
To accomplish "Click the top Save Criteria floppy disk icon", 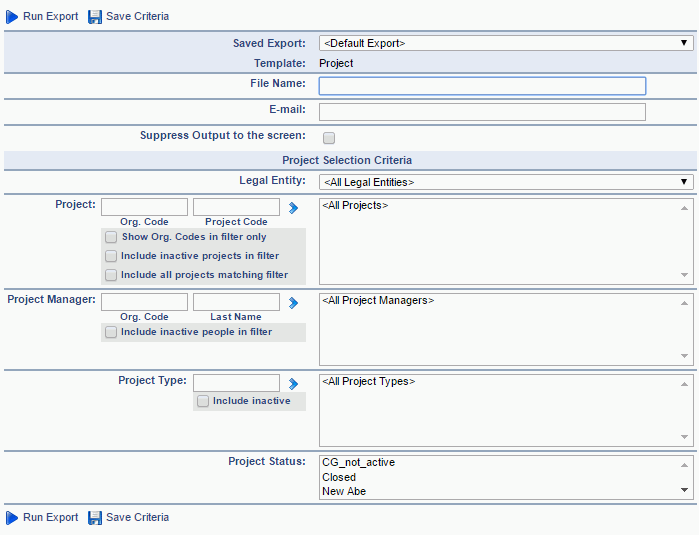I will tap(95, 17).
